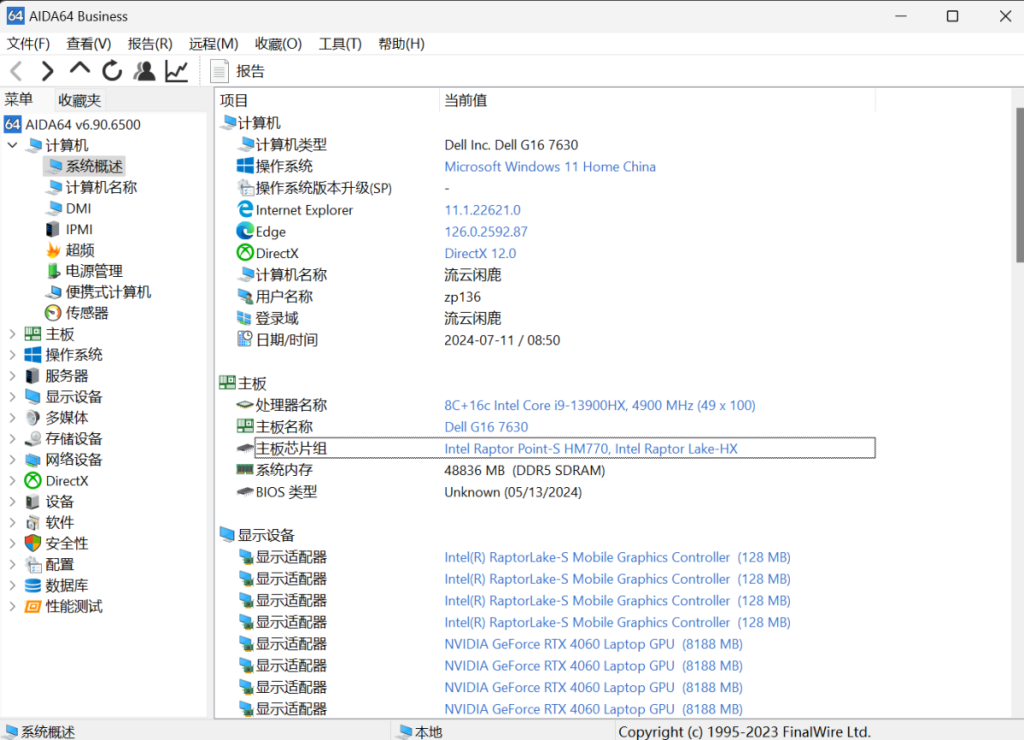Screen dimensions: 1024x740
Task: Select IPMI in the tree
Action: 79,229
